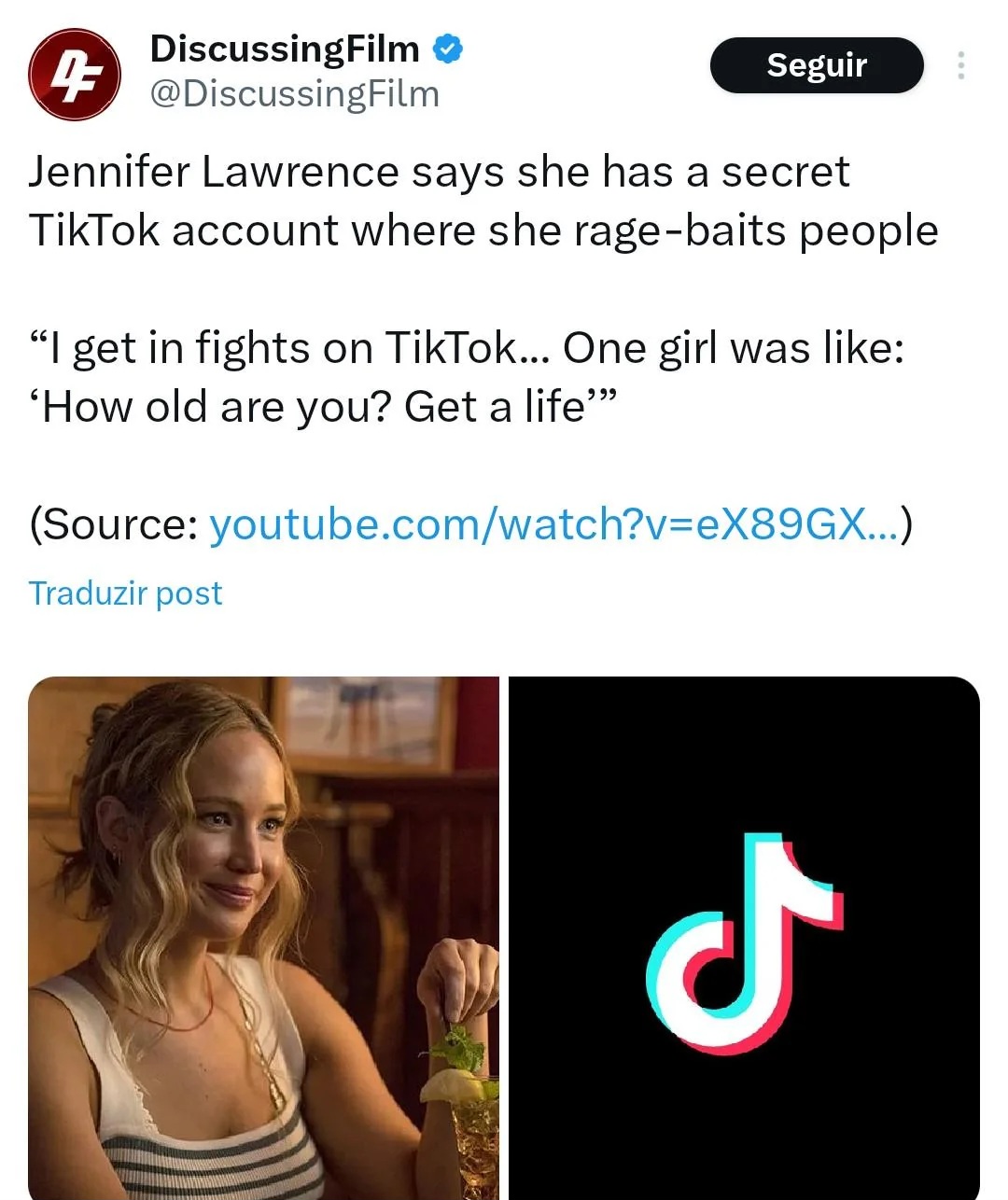
Task: Open the three-dot more options menu
Action: 960,65
